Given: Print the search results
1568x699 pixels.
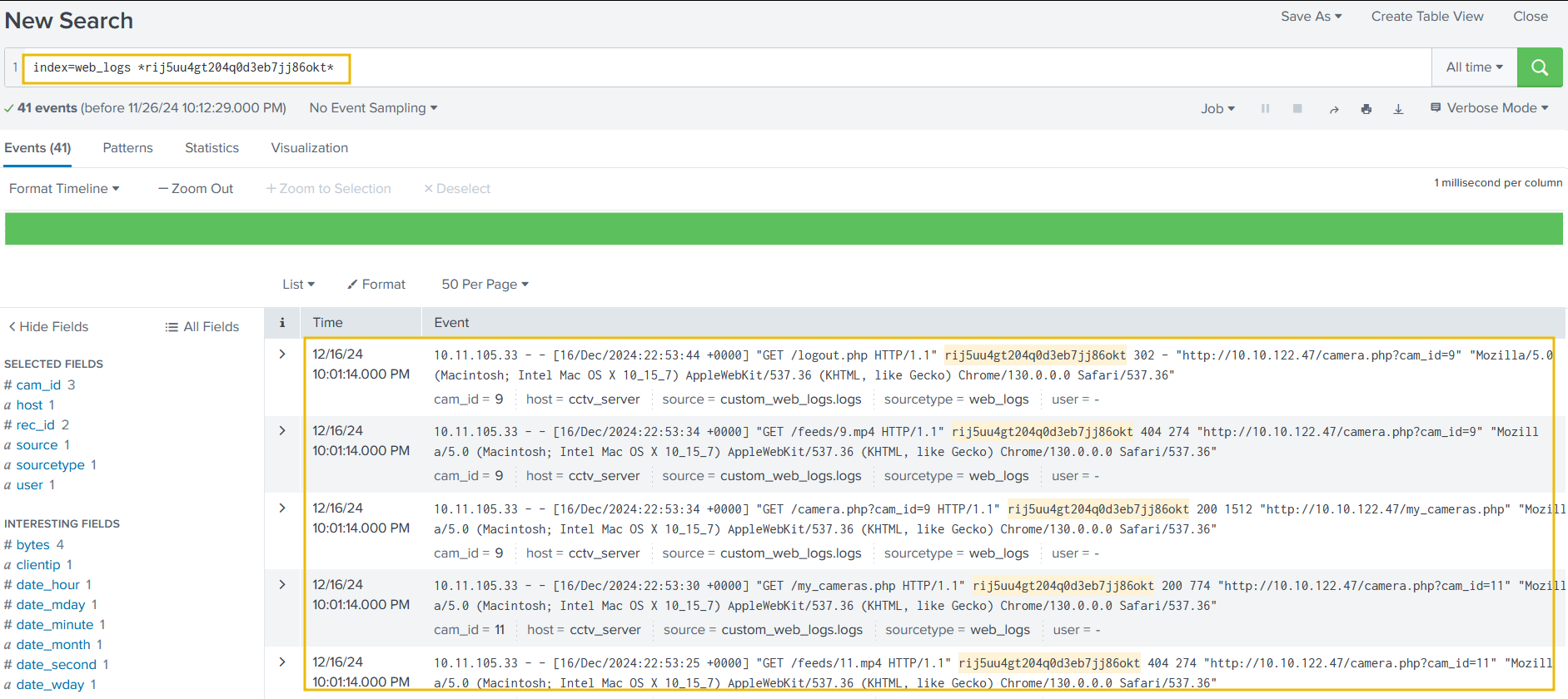Looking at the screenshot, I should [1366, 109].
